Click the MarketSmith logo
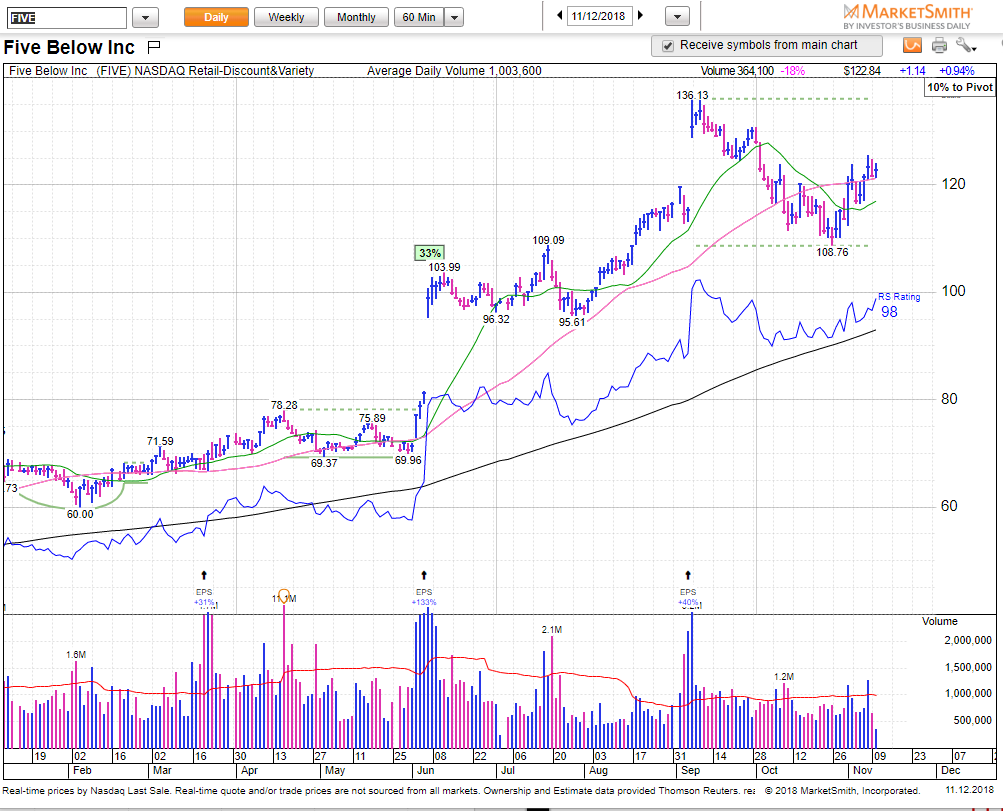This screenshot has width=1003, height=811. 907,17
